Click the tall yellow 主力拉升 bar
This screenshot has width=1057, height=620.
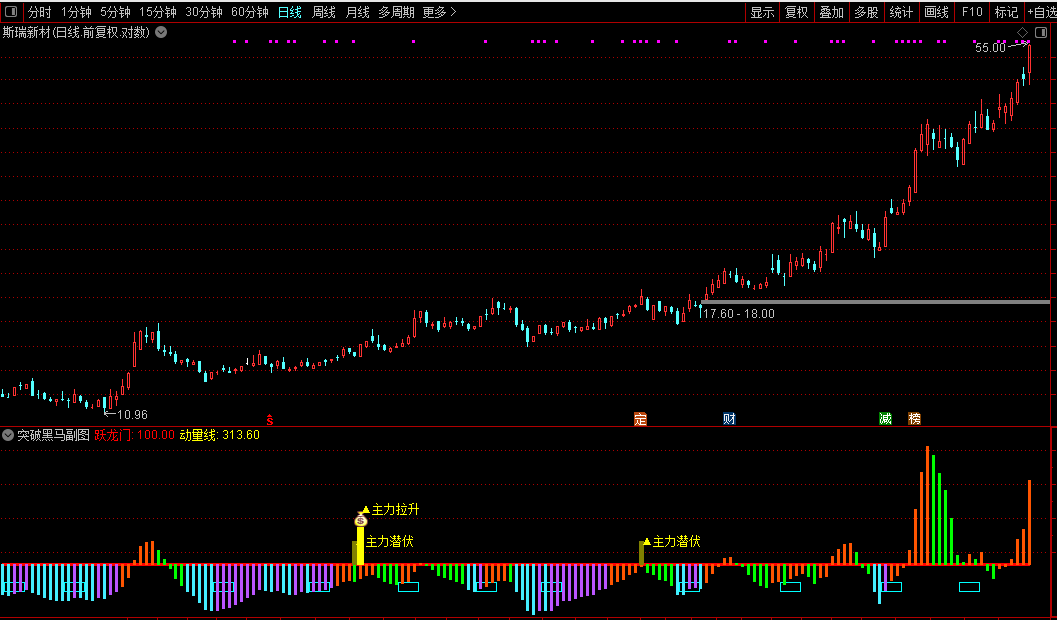click(x=361, y=545)
